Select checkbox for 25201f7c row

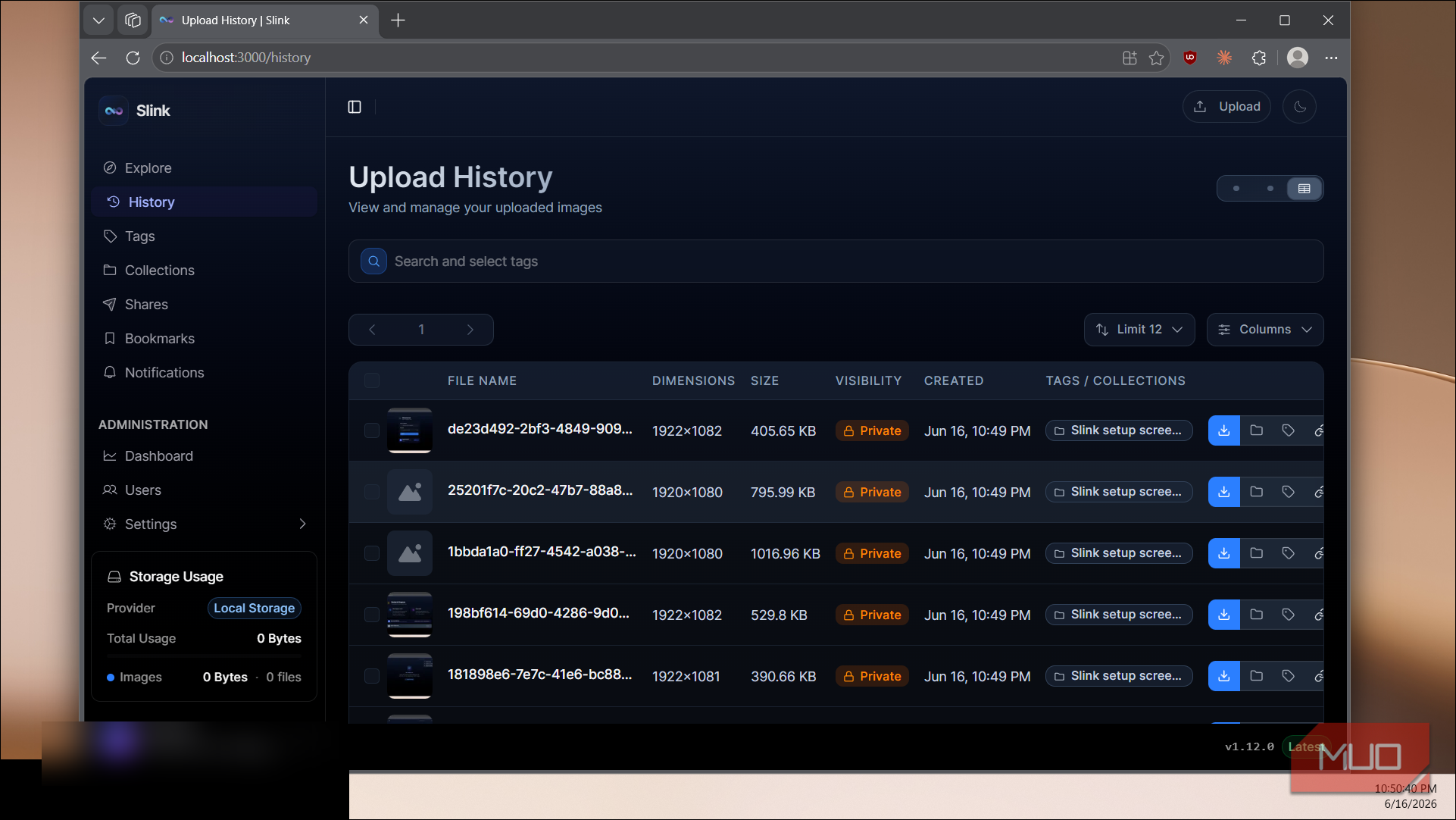372,492
